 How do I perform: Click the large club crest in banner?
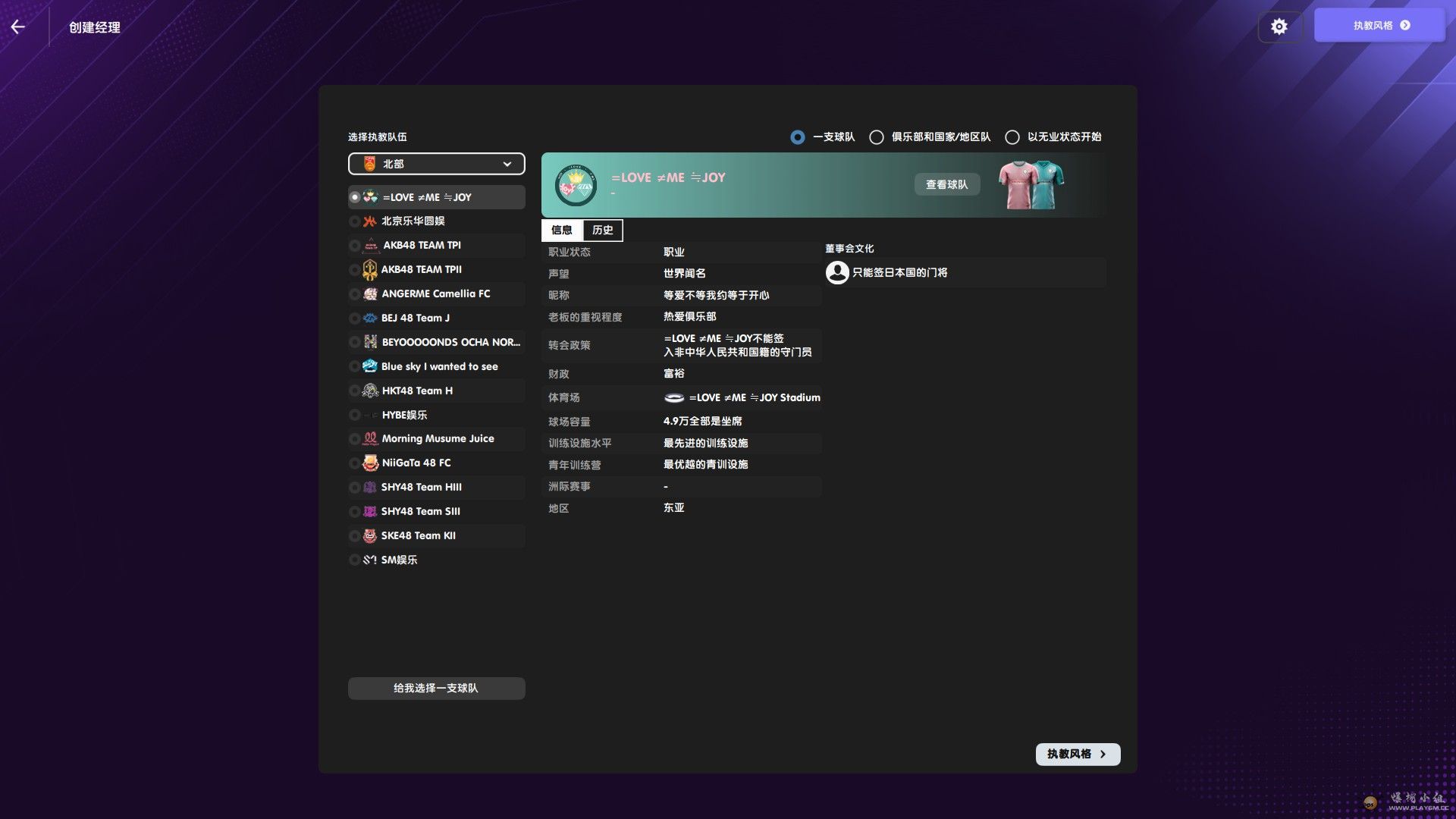576,186
